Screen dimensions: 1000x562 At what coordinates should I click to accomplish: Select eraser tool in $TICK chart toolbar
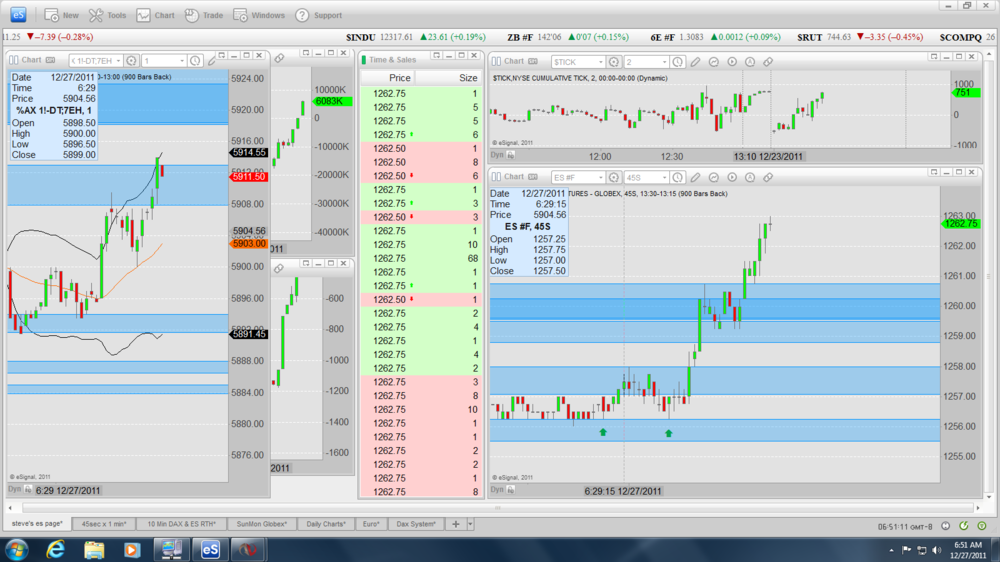[768, 62]
